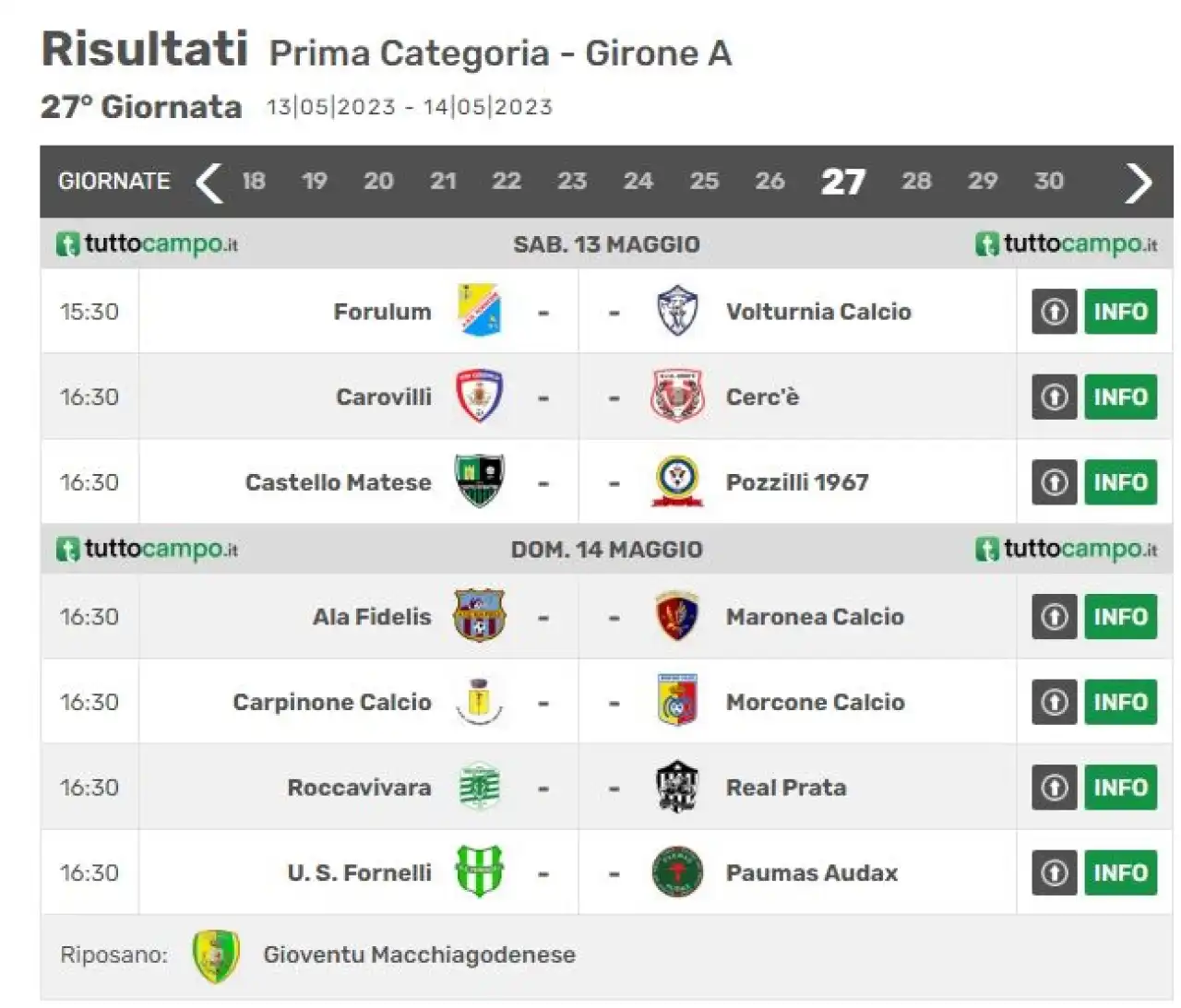Click the Gioventu Macchiagodenese crest
Screen dimensions: 1181x1008
point(216,955)
